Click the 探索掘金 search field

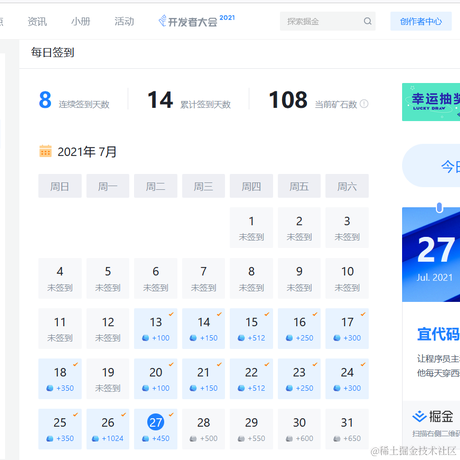coord(328,21)
